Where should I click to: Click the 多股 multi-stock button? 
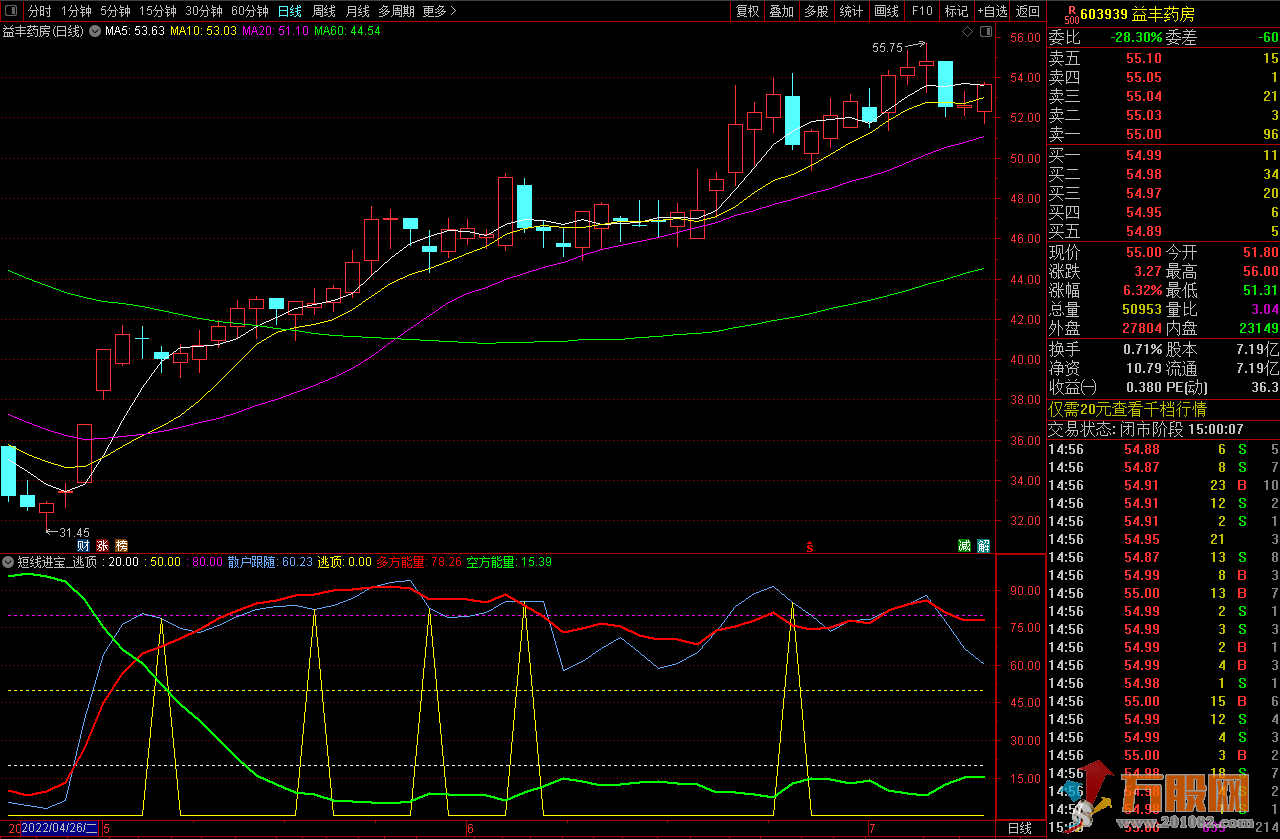tap(816, 11)
